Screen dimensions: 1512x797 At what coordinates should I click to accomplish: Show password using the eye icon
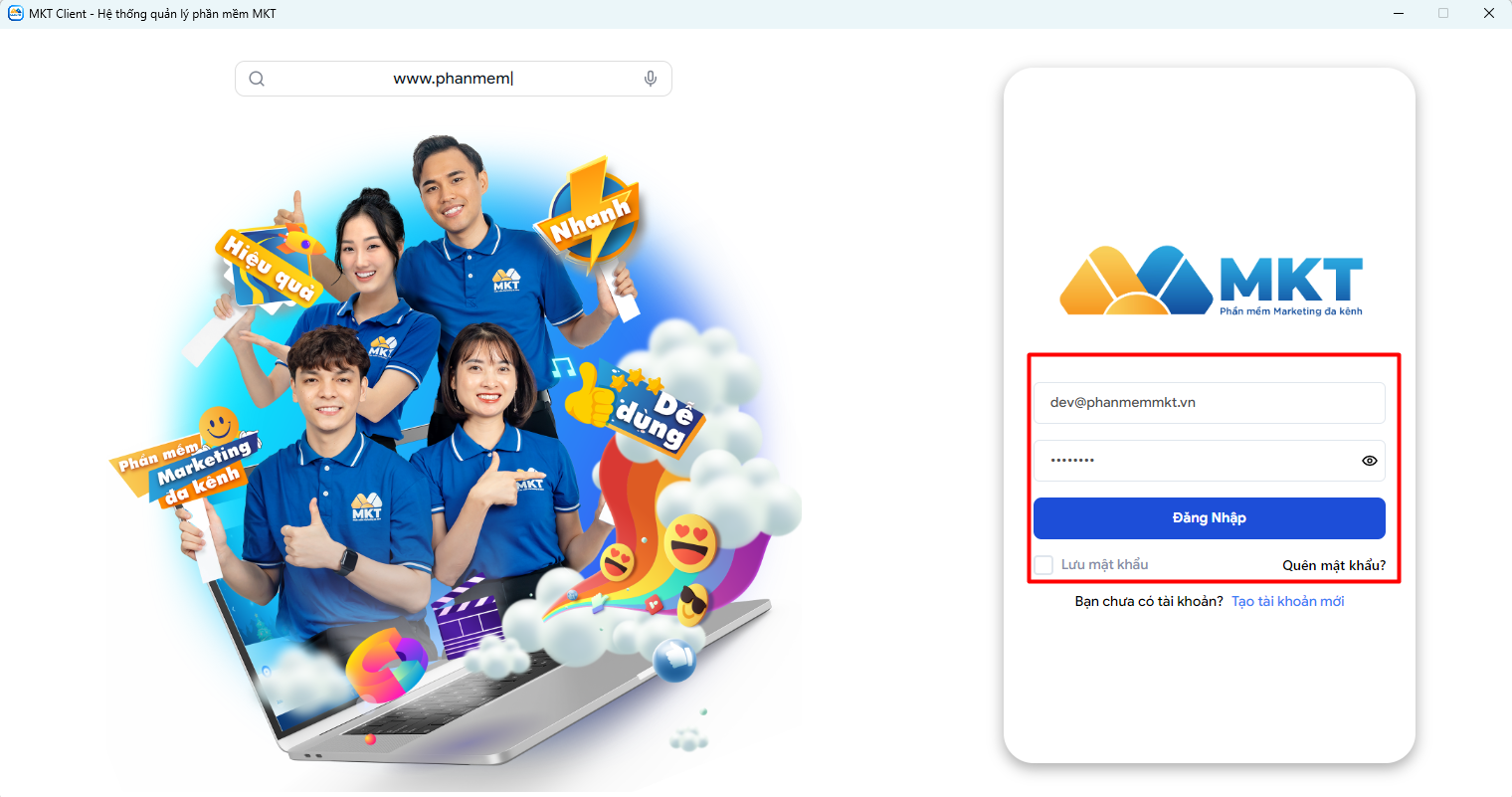point(1370,461)
